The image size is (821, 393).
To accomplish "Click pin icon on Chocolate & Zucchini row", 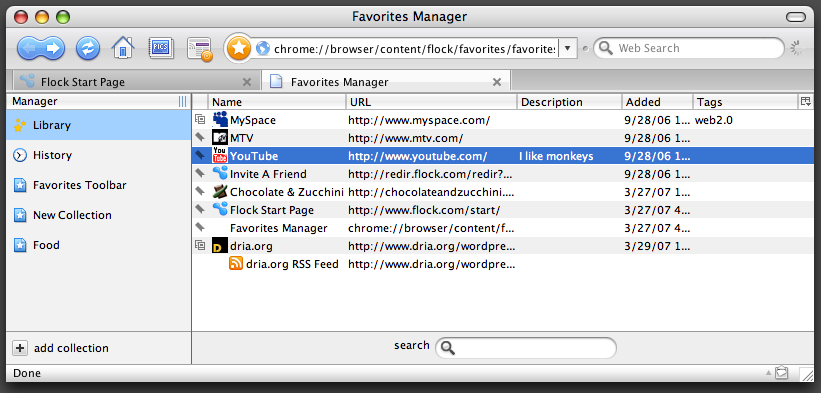I will point(199,190).
